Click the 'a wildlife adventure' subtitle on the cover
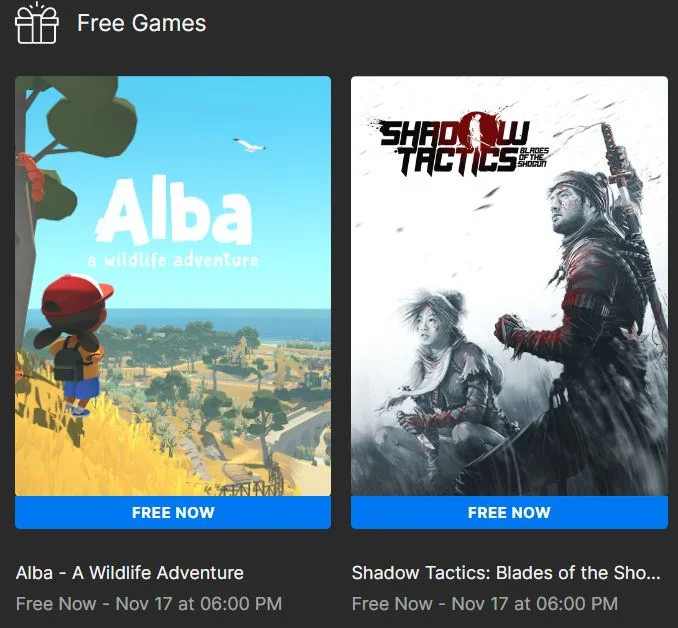The height and width of the screenshot is (628, 678). coord(173,260)
